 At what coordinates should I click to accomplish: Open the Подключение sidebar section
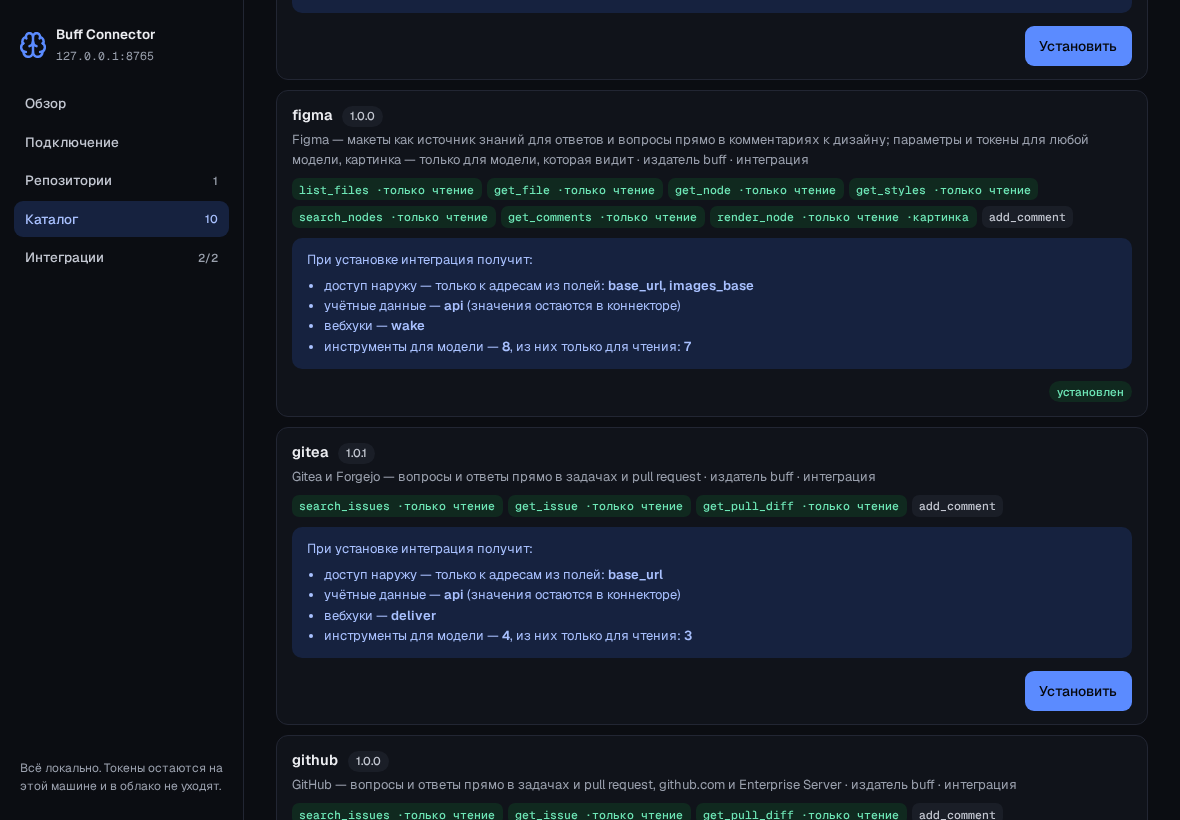click(121, 142)
